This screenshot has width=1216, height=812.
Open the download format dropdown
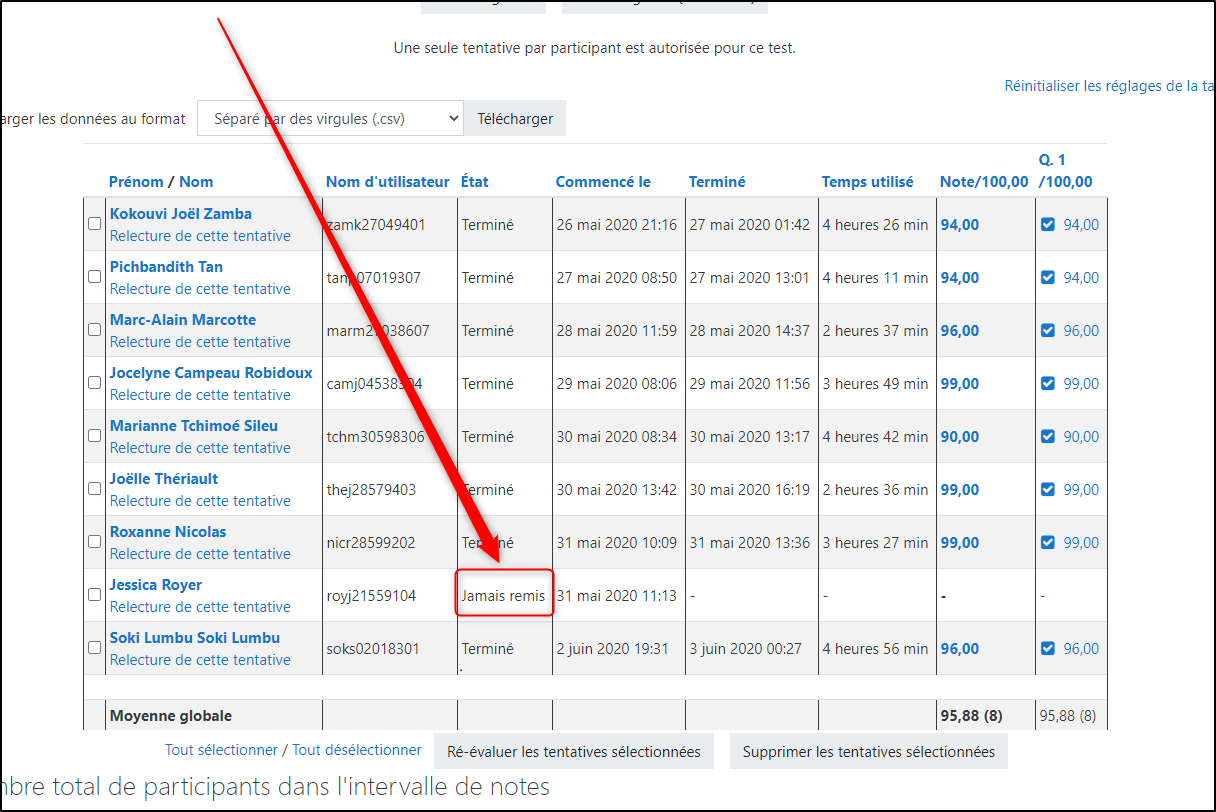tap(330, 118)
